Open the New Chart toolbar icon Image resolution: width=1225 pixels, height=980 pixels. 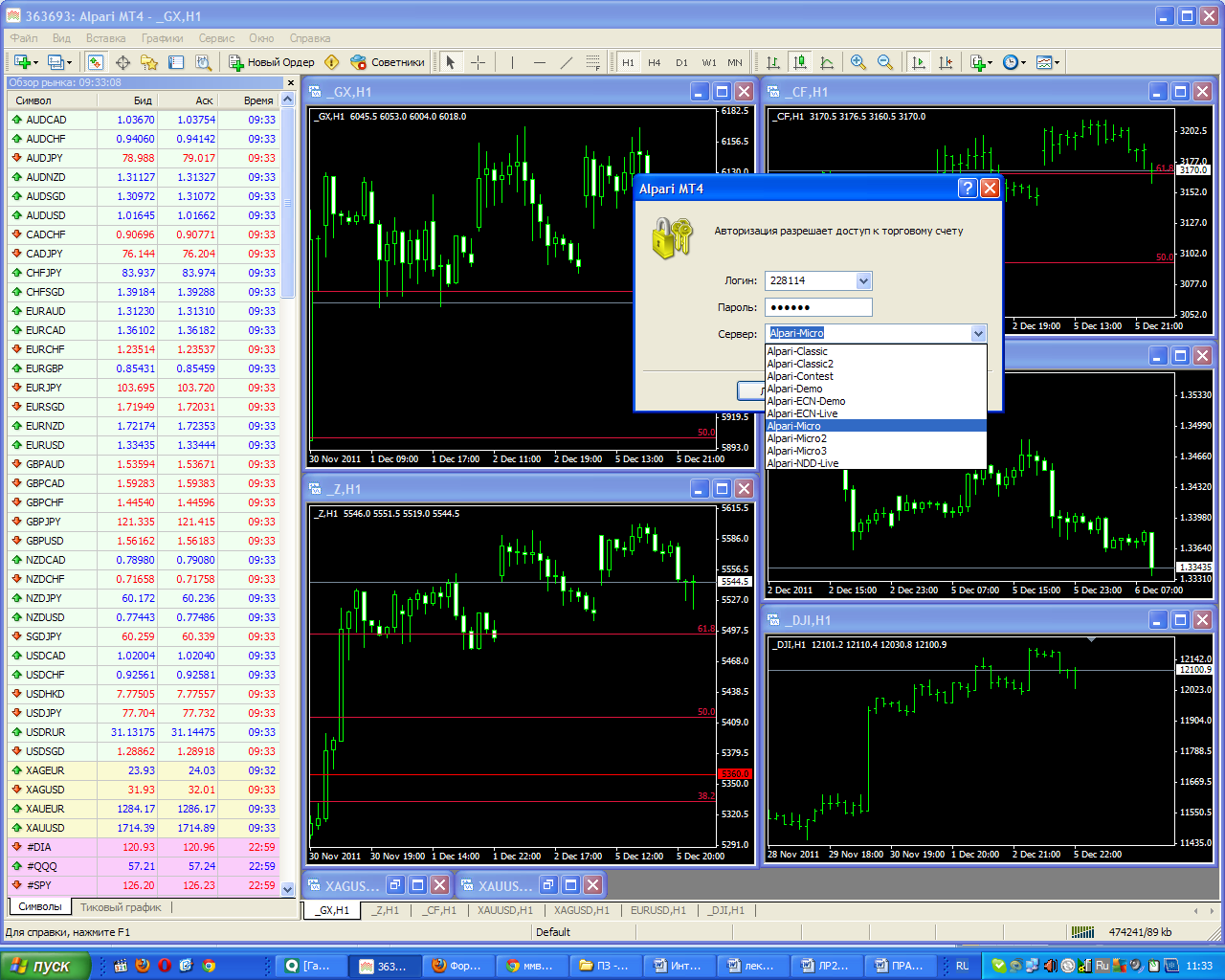point(21,62)
